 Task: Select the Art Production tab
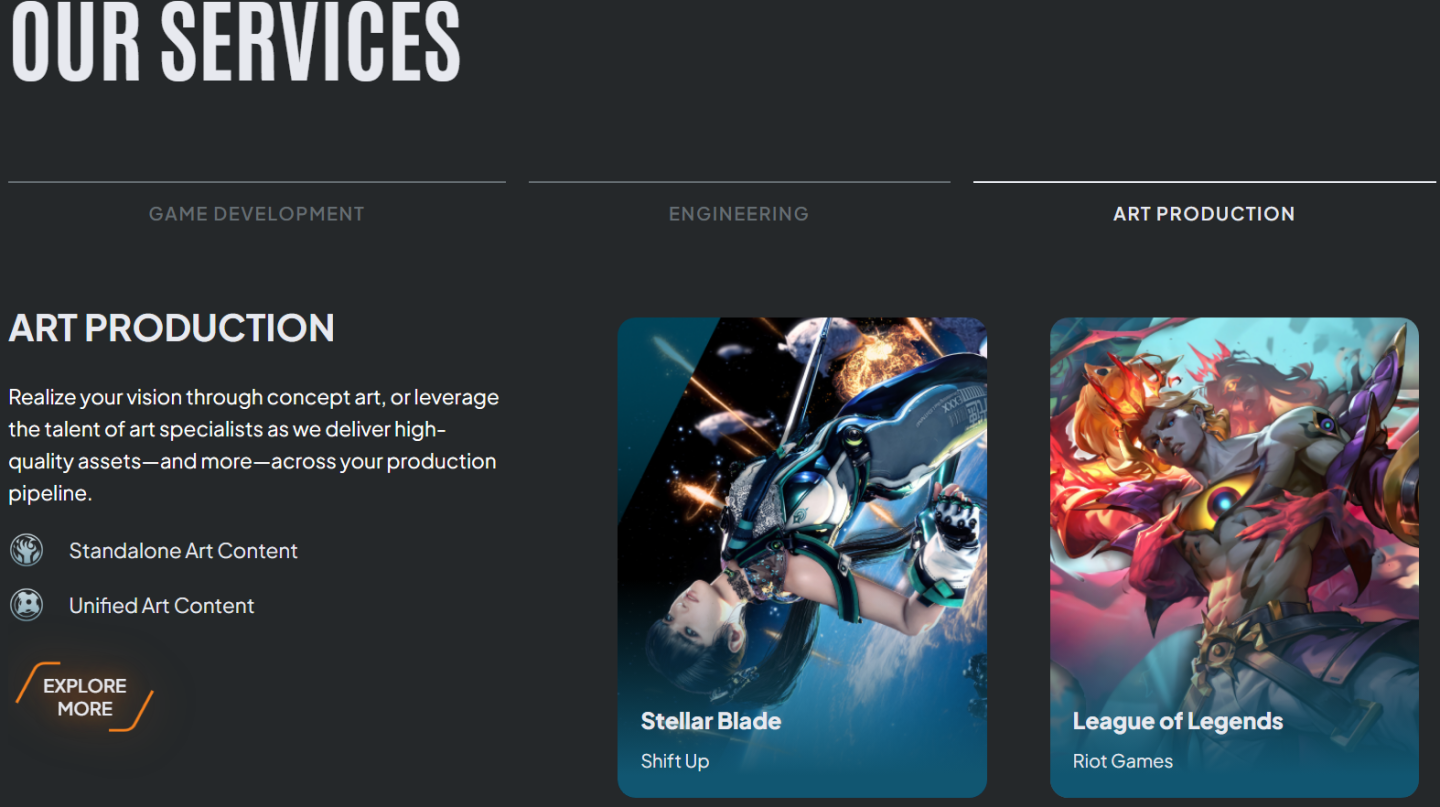click(x=1204, y=214)
